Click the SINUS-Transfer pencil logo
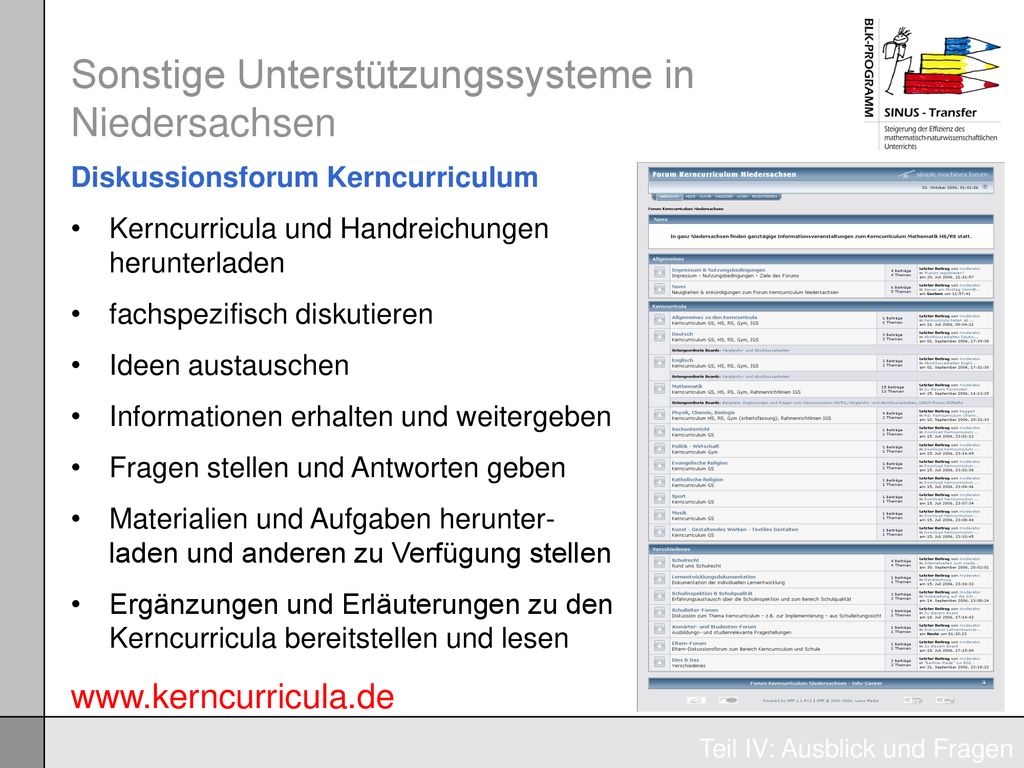This screenshot has height=768, width=1024. pyautogui.click(x=941, y=62)
